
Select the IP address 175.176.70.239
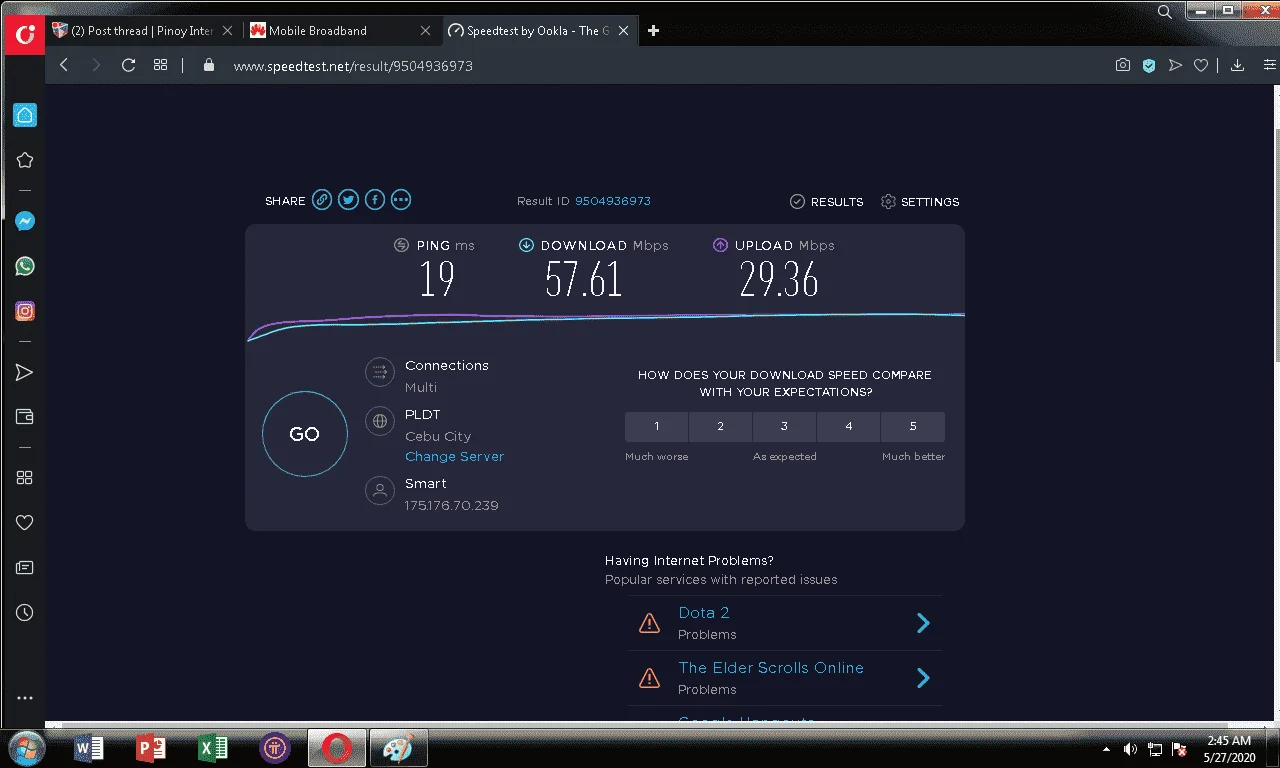pos(452,506)
